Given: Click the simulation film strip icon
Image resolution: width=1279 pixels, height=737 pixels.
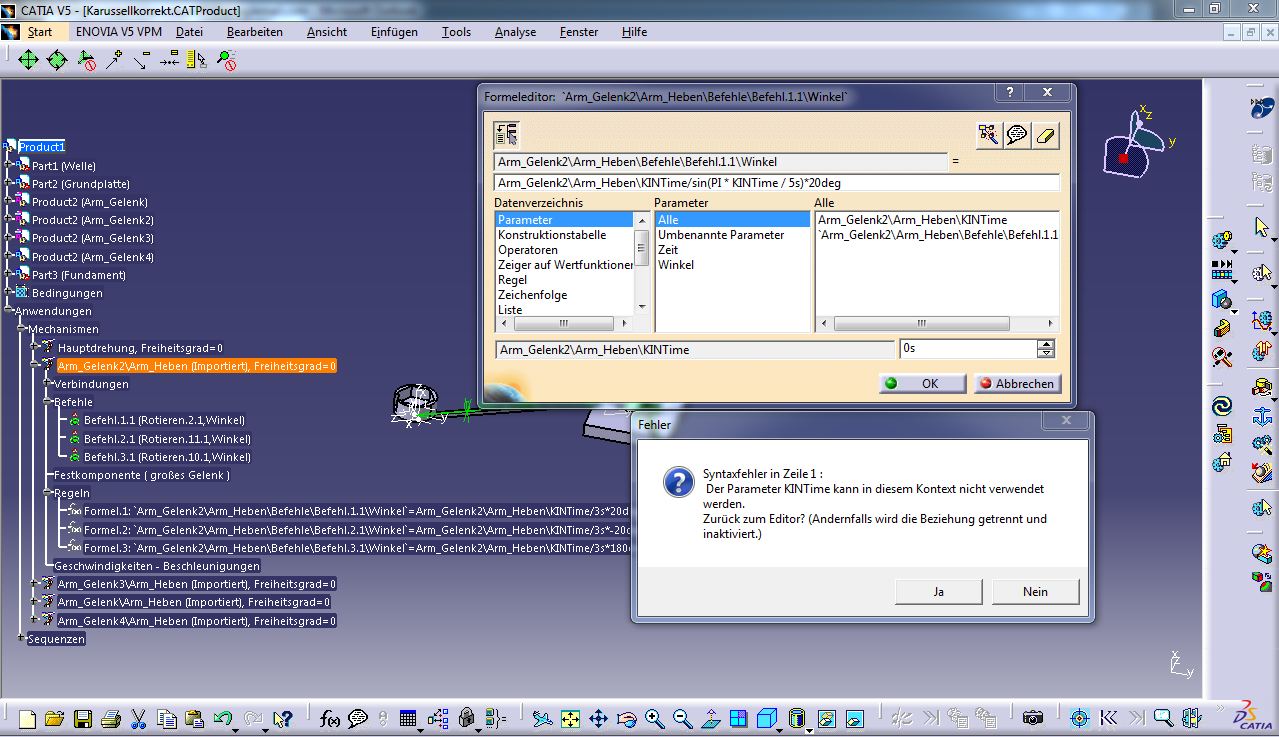Looking at the screenshot, I should coord(1222,270).
